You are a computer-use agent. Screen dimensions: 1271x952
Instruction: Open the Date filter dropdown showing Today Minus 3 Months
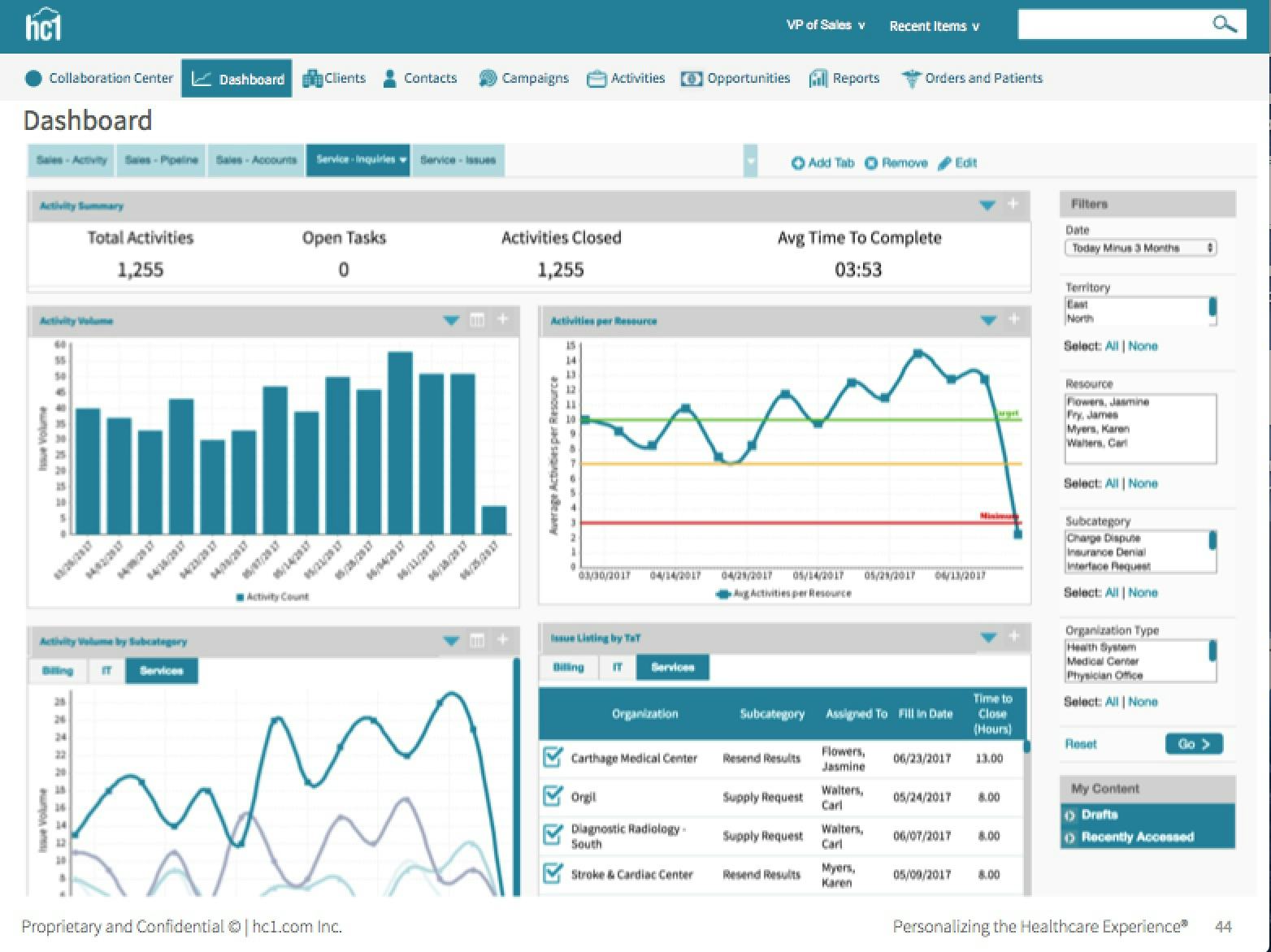(x=1140, y=248)
